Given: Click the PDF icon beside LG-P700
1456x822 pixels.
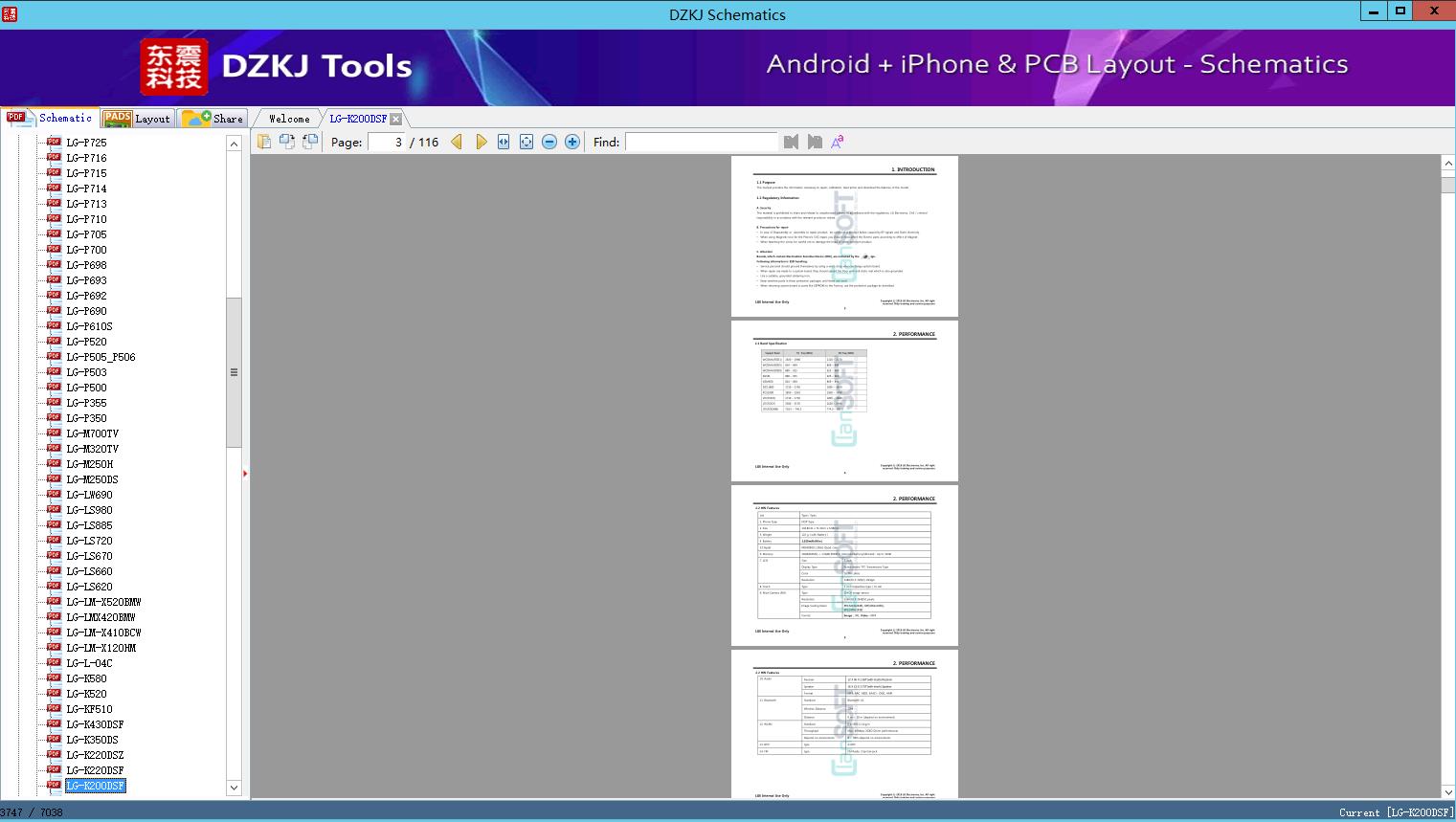Looking at the screenshot, I should click(x=54, y=250).
